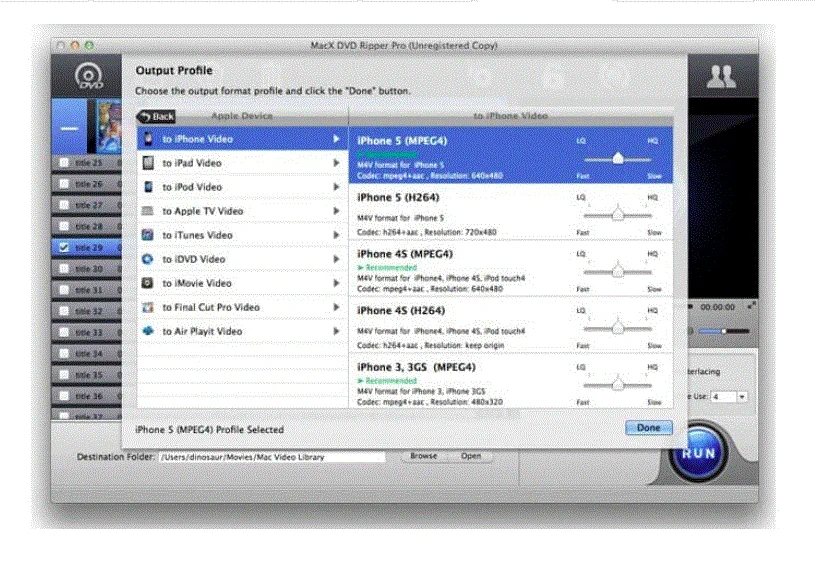Toggle the title 27 checkbox
816x566 pixels.
[64, 205]
